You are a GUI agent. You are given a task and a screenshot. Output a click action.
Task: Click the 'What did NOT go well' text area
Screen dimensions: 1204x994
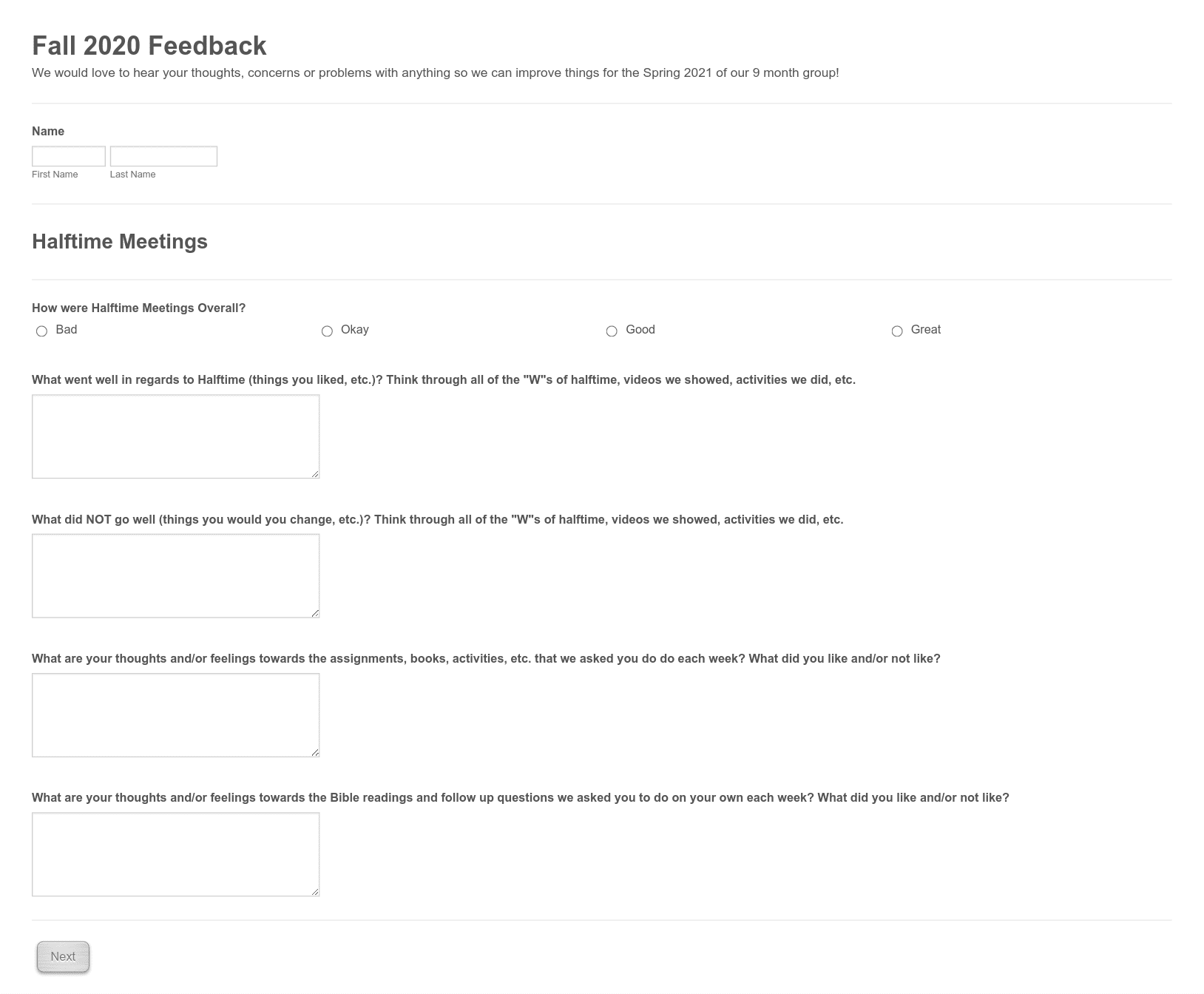pos(175,575)
